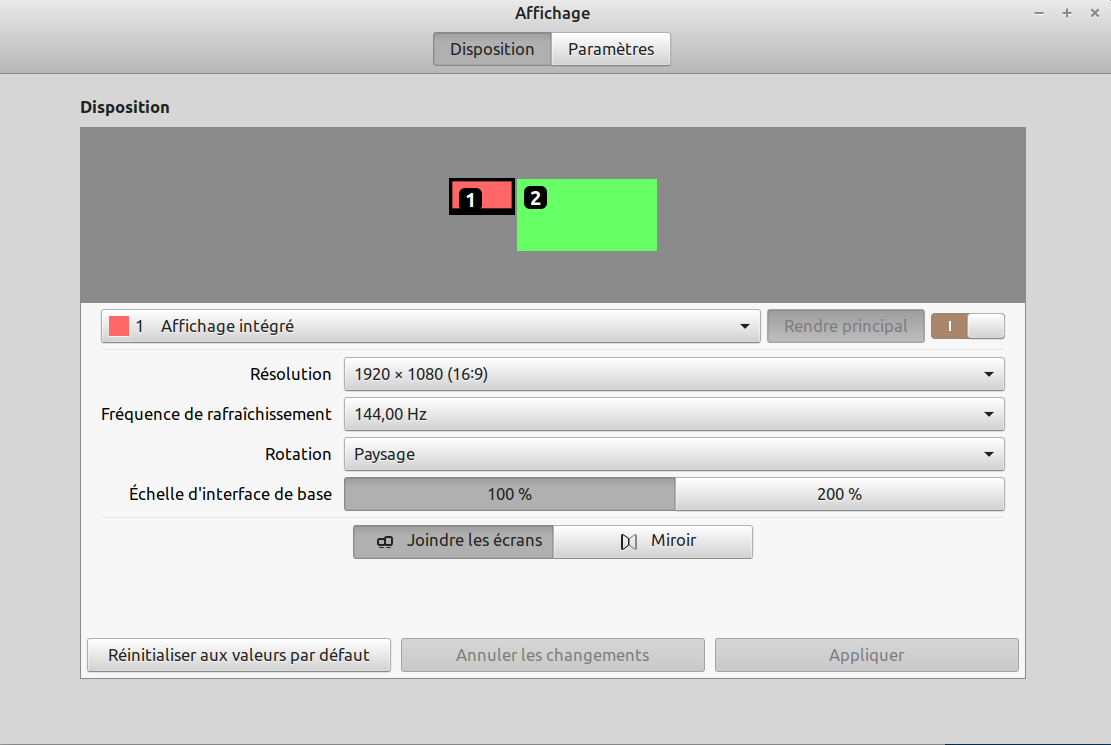Toggle the display enable switch off

(967, 326)
